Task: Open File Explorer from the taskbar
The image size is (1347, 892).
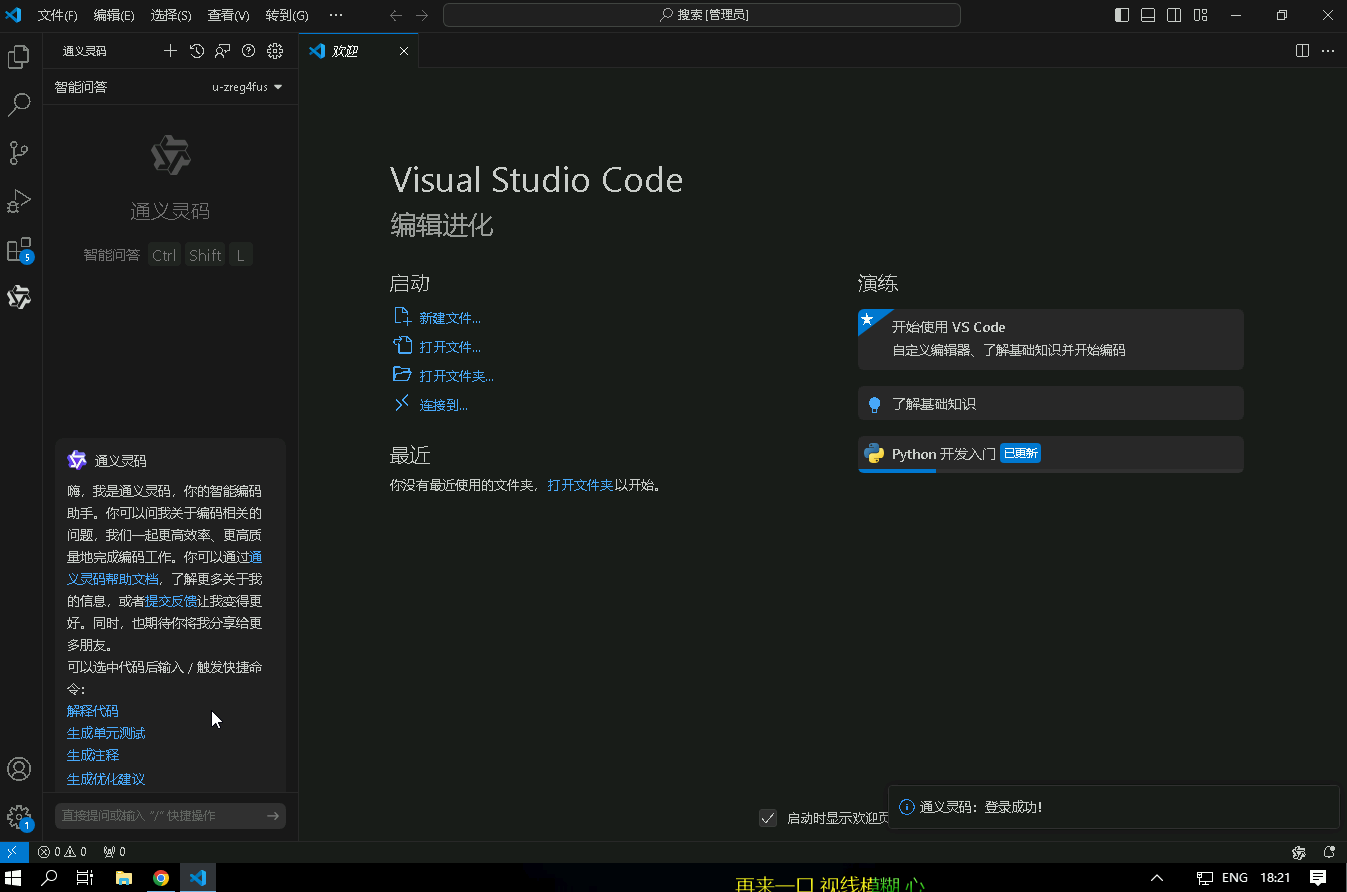Action: (x=124, y=878)
